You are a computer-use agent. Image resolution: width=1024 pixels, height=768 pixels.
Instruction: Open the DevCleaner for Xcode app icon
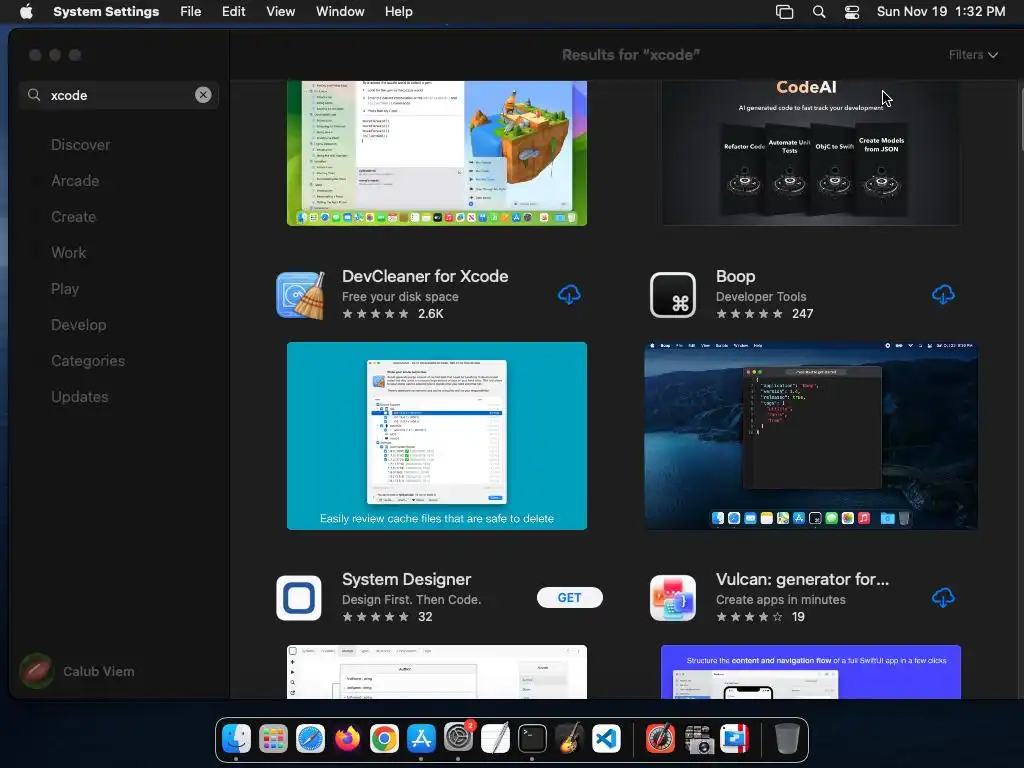click(x=300, y=295)
